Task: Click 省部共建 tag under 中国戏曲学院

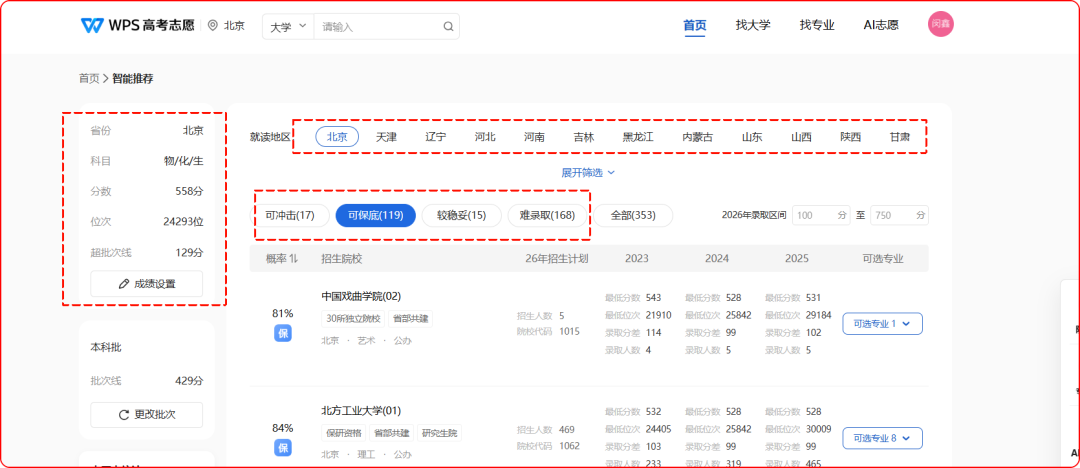Action: (411, 318)
